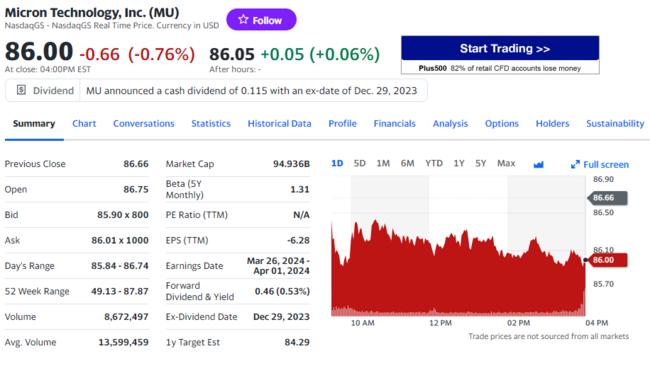This screenshot has height=373, width=650.
Task: Click Start Trading banner button
Action: [500, 48]
